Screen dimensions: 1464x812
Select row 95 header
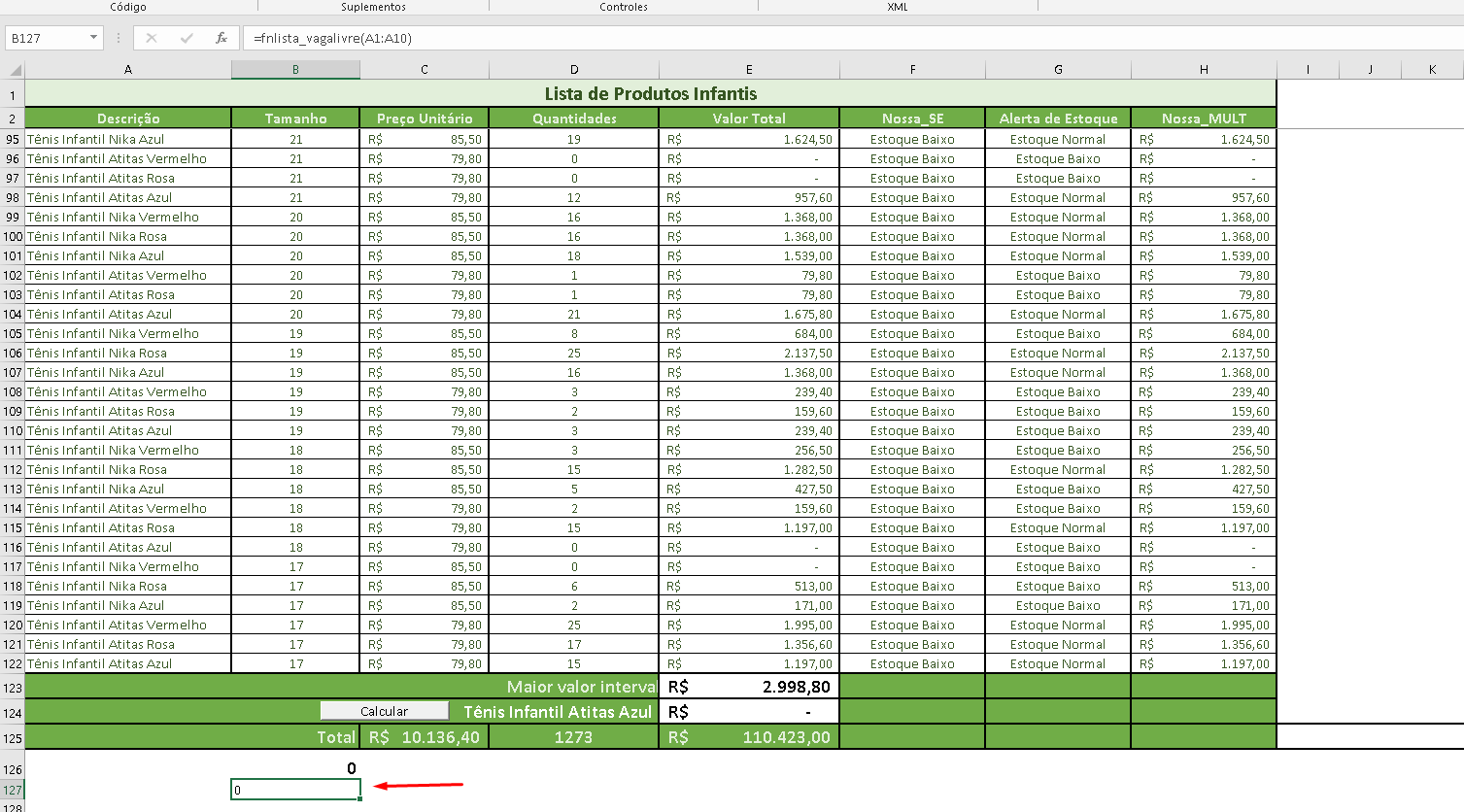click(13, 139)
